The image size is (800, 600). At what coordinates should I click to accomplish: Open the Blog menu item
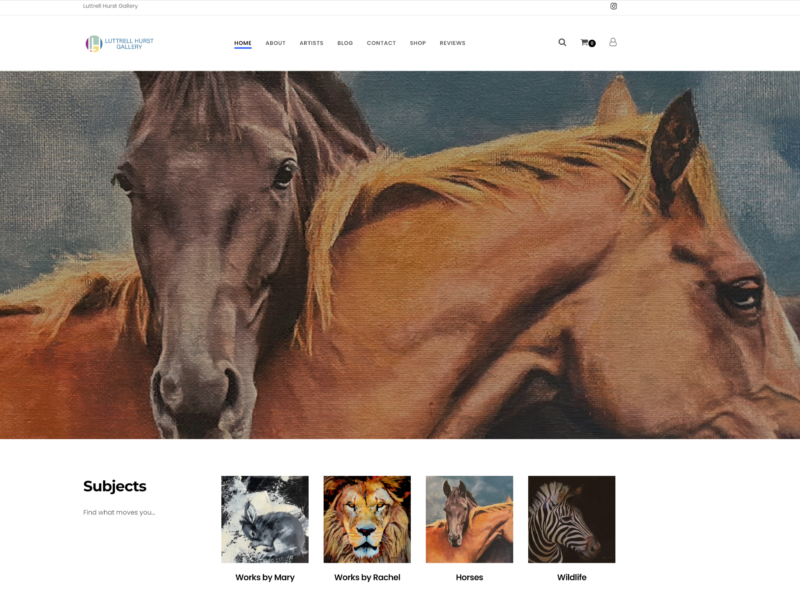pos(345,43)
